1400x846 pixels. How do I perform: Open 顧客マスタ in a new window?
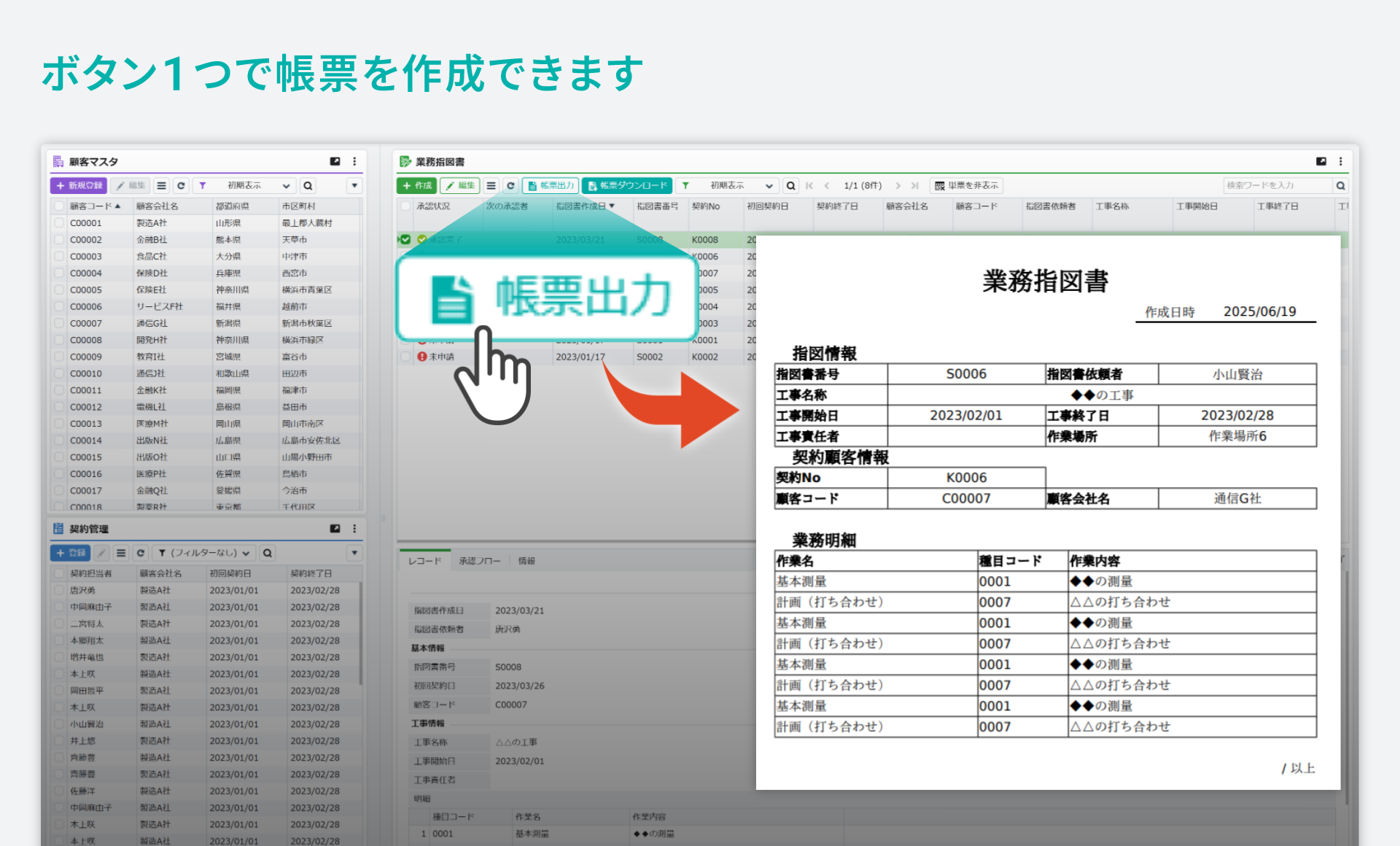coord(335,162)
